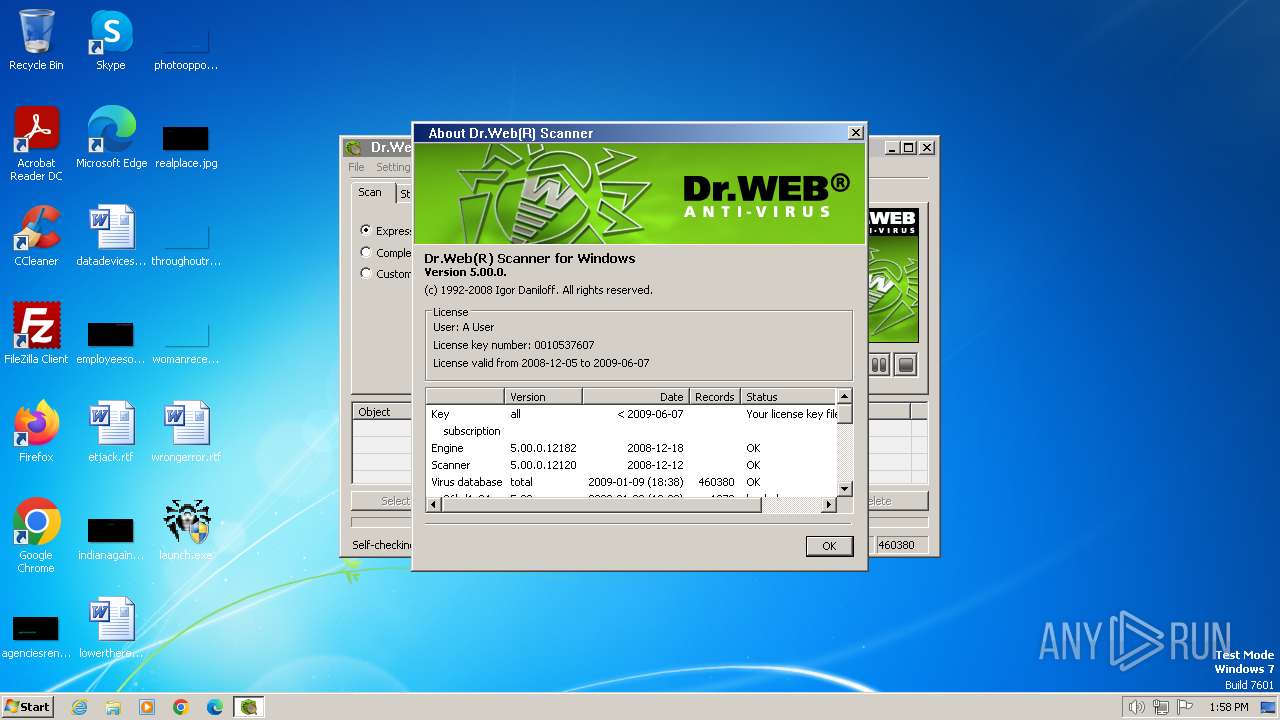The width and height of the screenshot is (1280, 720).
Task: Open Internet Explorer from taskbar
Action: pyautogui.click(x=80, y=707)
